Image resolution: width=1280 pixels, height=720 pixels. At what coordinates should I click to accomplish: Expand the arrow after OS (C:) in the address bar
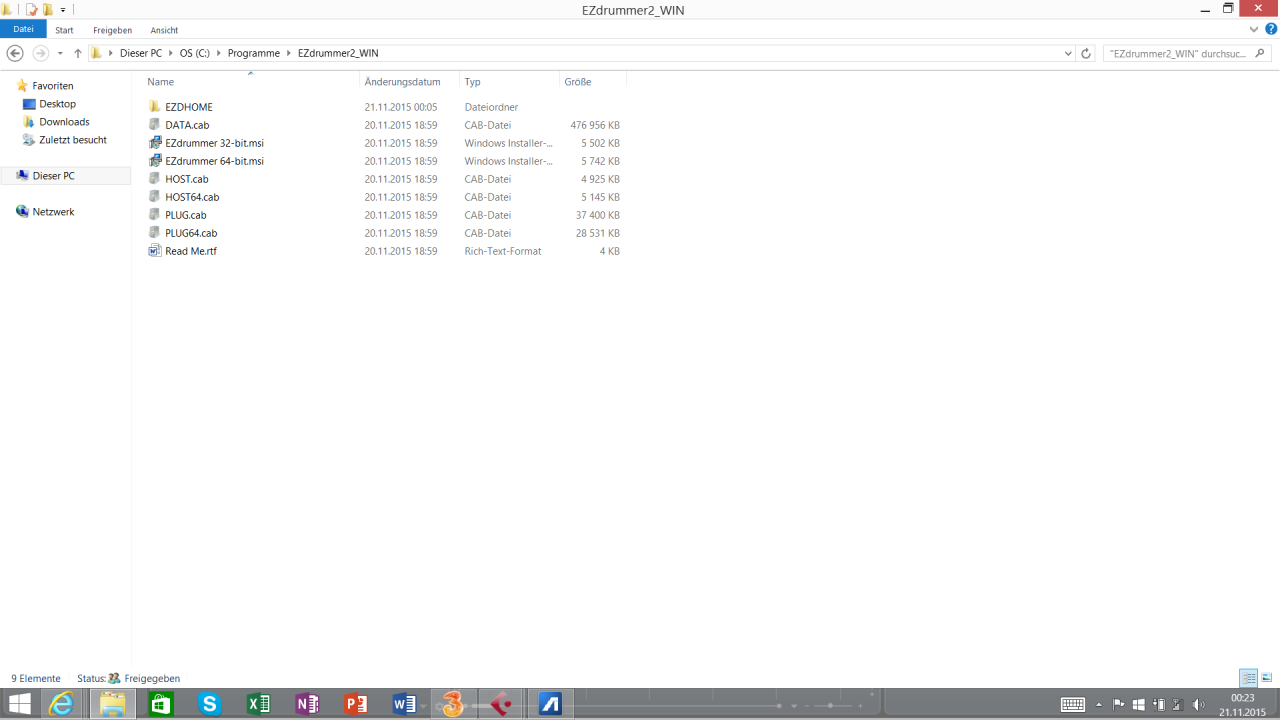[x=219, y=53]
